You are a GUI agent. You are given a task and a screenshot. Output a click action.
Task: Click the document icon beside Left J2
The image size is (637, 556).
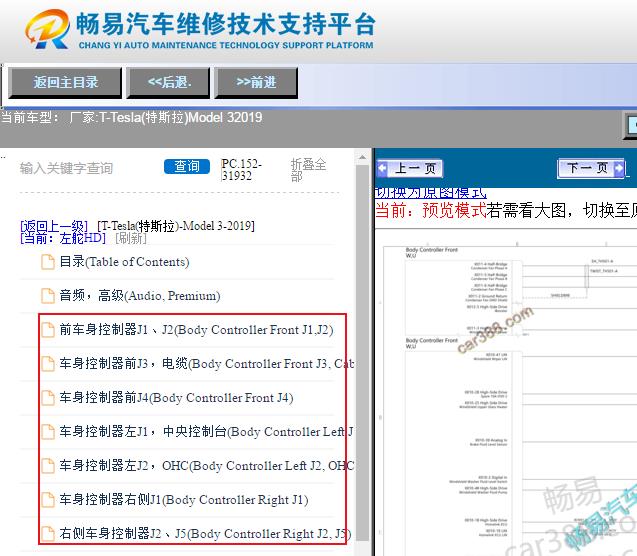(x=48, y=465)
